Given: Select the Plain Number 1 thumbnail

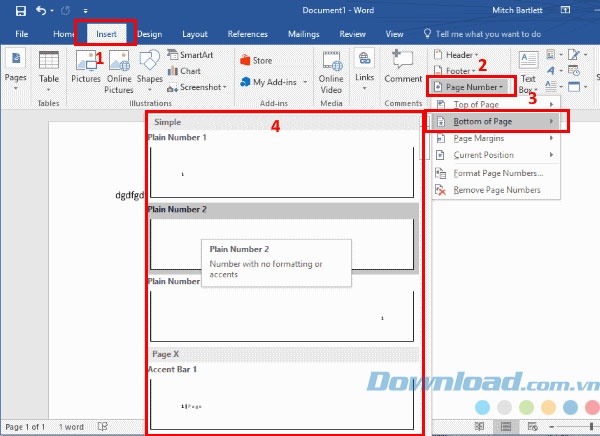Looking at the screenshot, I should [281, 171].
